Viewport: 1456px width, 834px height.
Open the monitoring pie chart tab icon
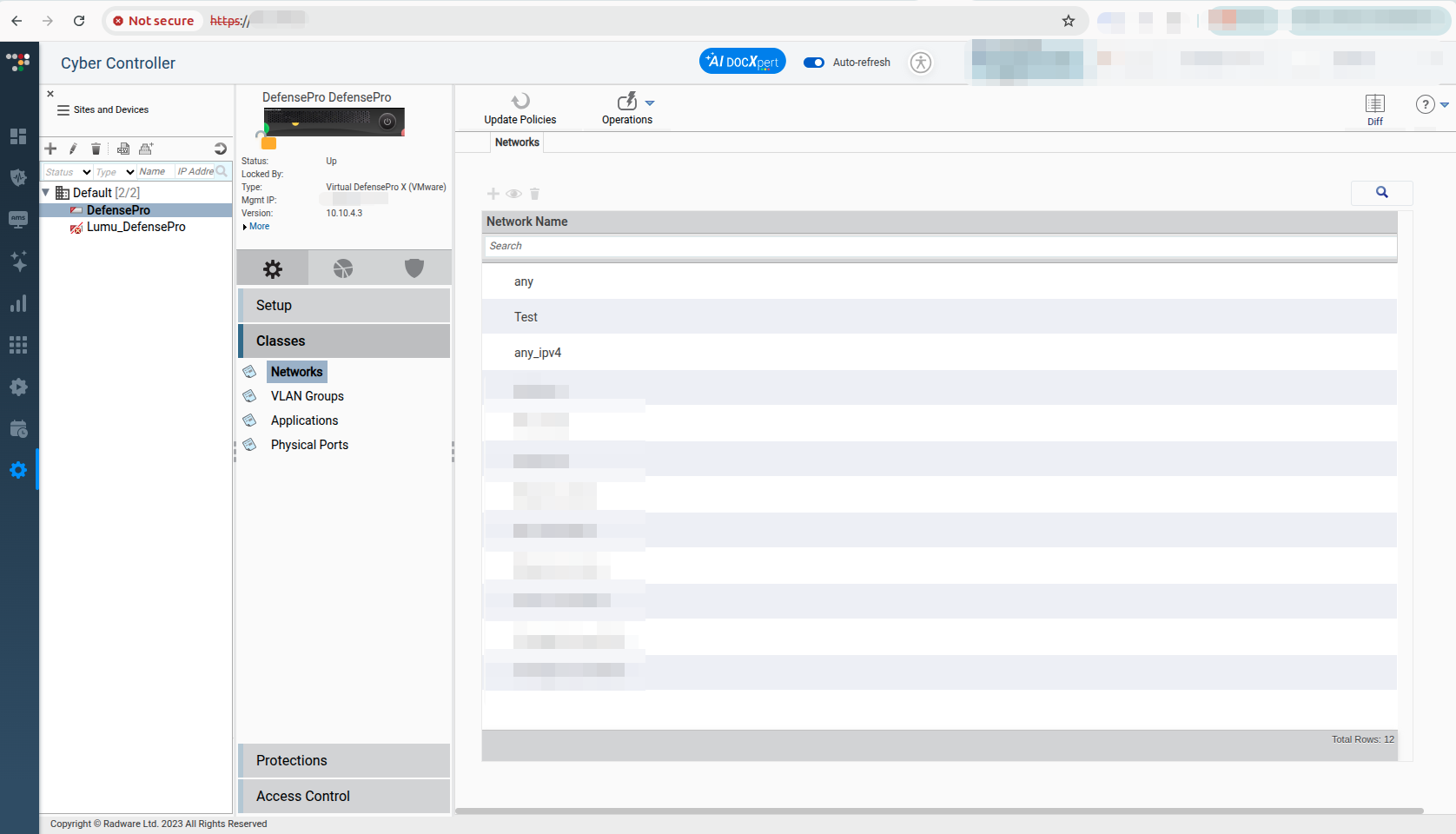pyautogui.click(x=343, y=268)
